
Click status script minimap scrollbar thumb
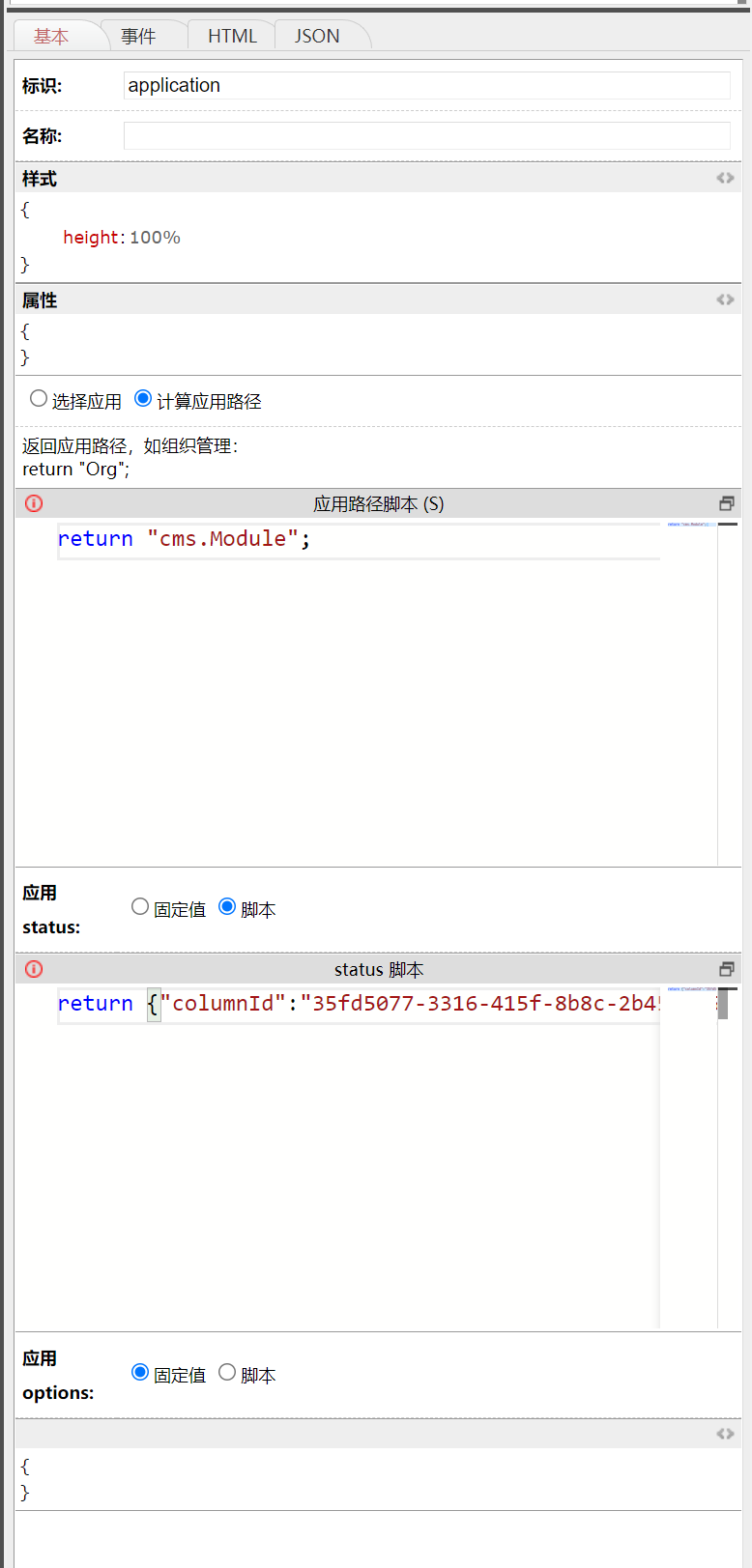[x=723, y=1004]
